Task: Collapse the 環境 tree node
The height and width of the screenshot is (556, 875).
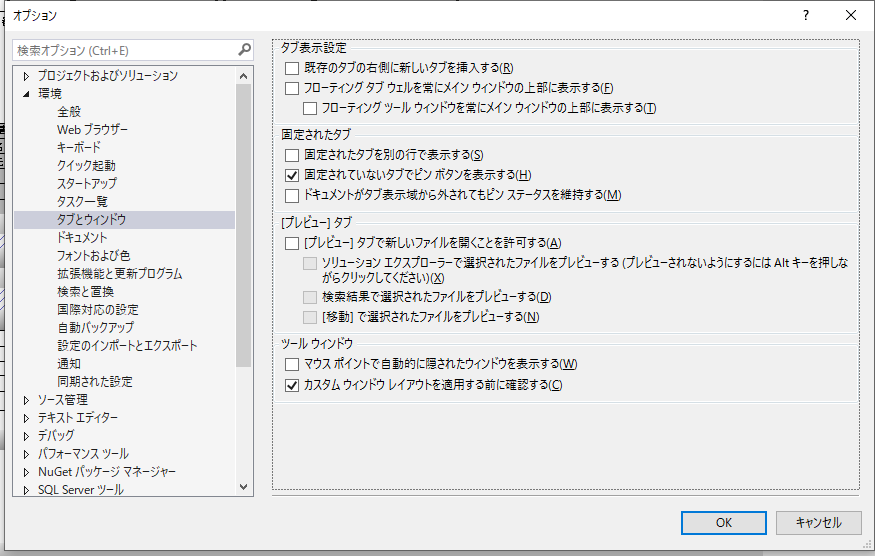Action: pos(27,94)
